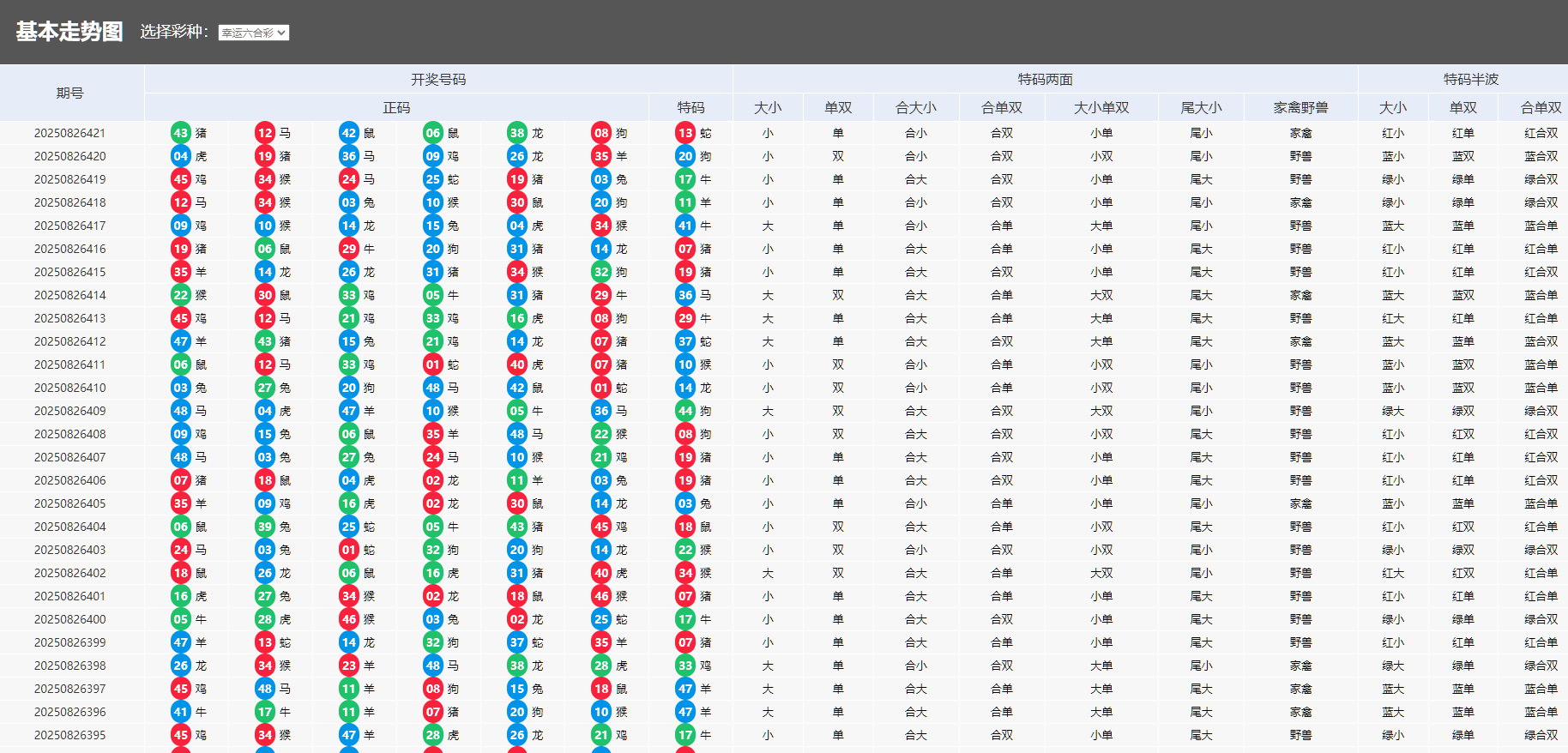The image size is (1568, 753).
Task: Click red 特码 ball 13 in issue 20250826421
Action: (x=684, y=133)
